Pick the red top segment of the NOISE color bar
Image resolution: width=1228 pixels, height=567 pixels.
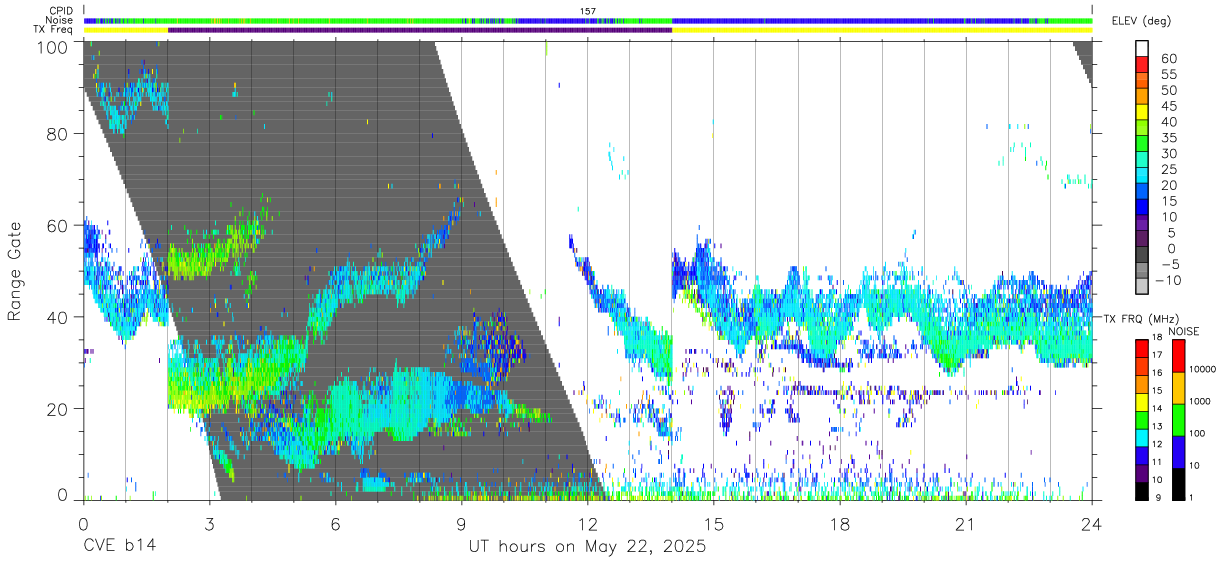pos(1179,356)
